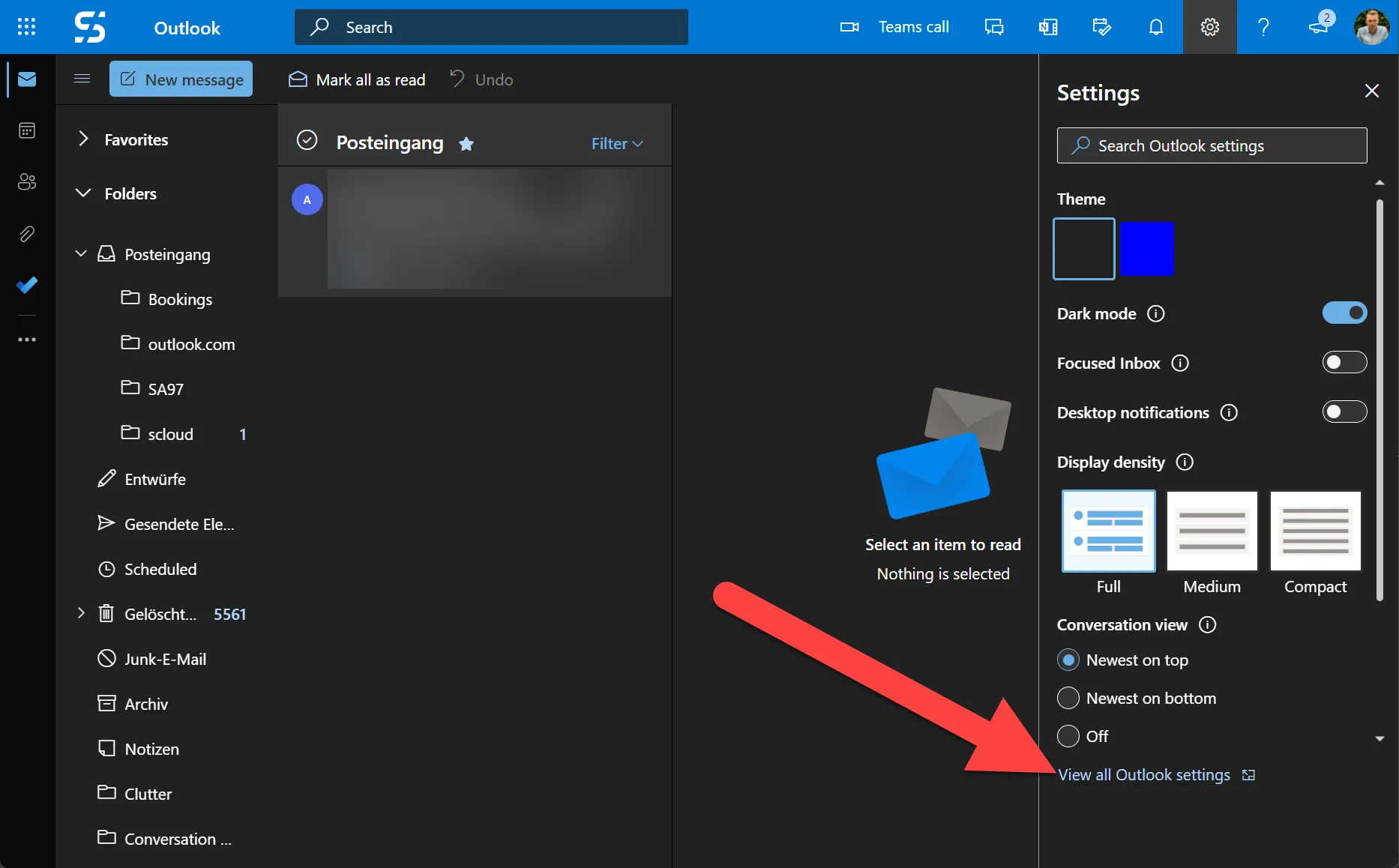This screenshot has width=1399, height=868.
Task: Expand the Favorites section
Action: 83,139
